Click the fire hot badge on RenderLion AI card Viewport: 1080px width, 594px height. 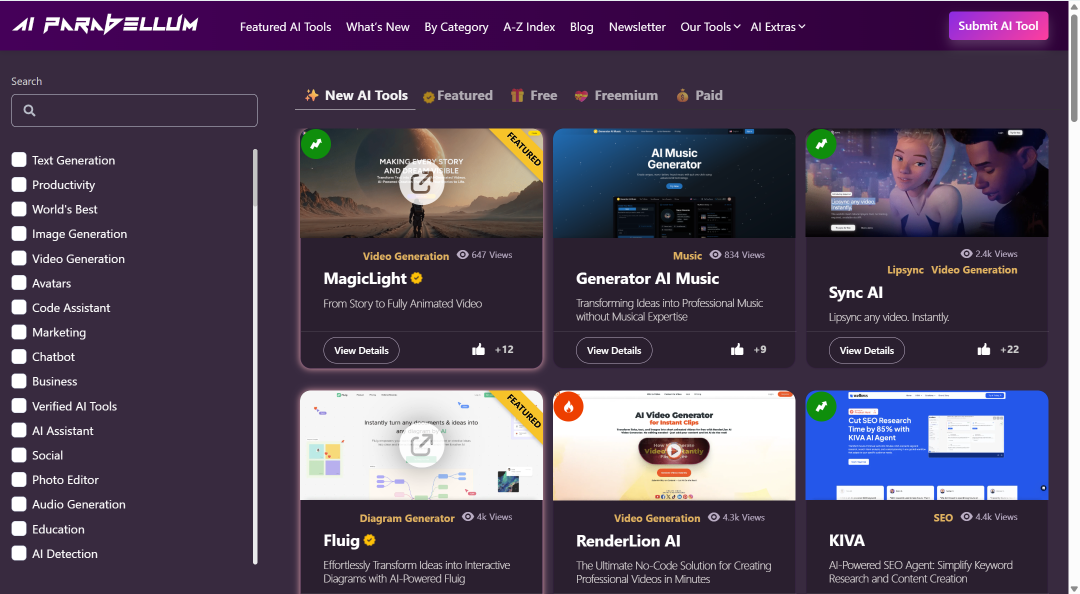pyautogui.click(x=568, y=407)
